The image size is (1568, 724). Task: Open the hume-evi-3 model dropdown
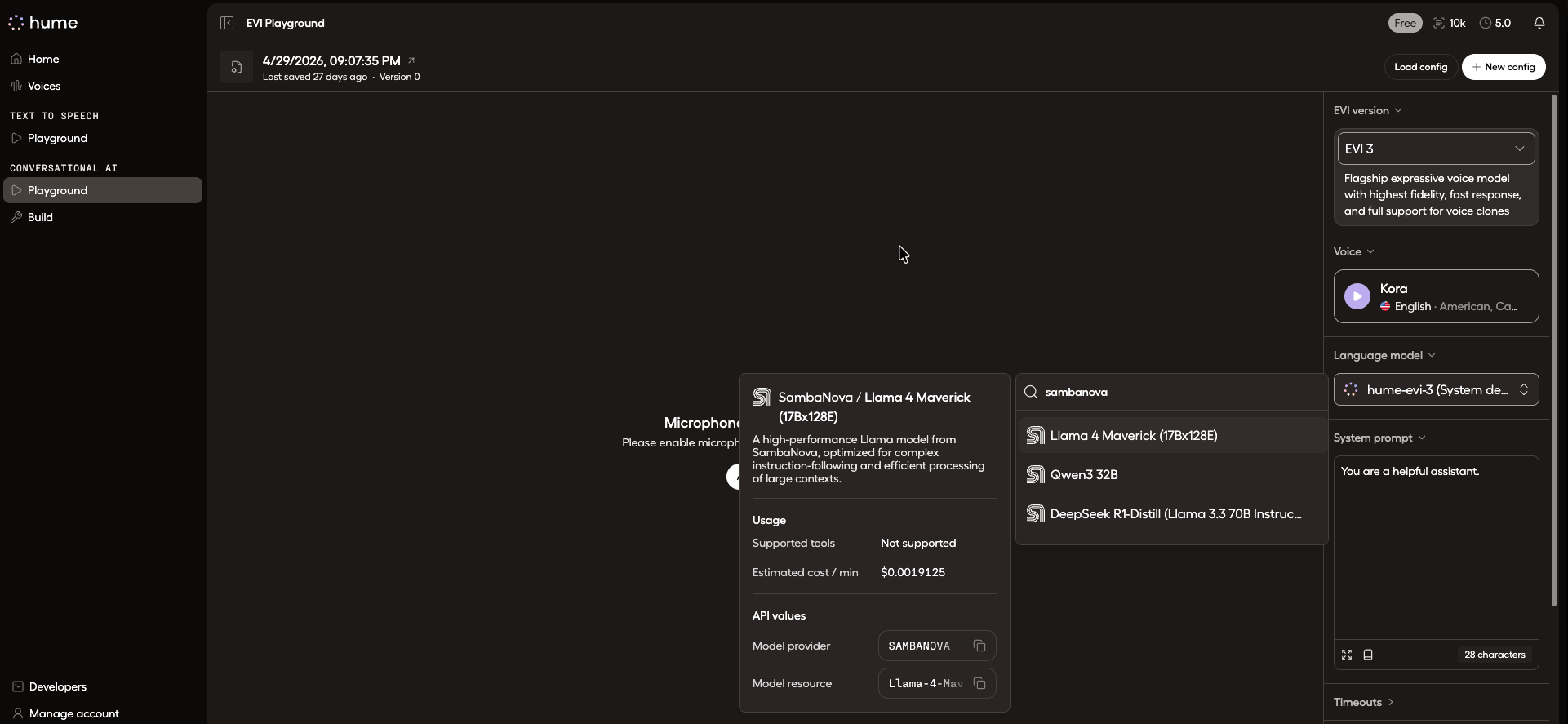(x=1436, y=389)
